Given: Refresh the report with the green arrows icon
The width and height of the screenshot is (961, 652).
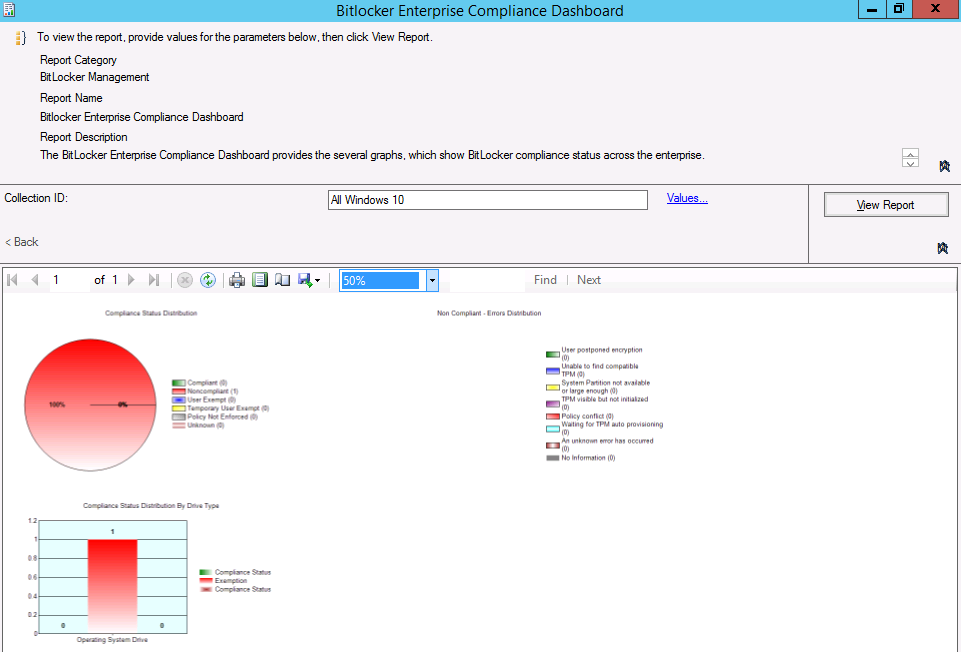Looking at the screenshot, I should 208,280.
